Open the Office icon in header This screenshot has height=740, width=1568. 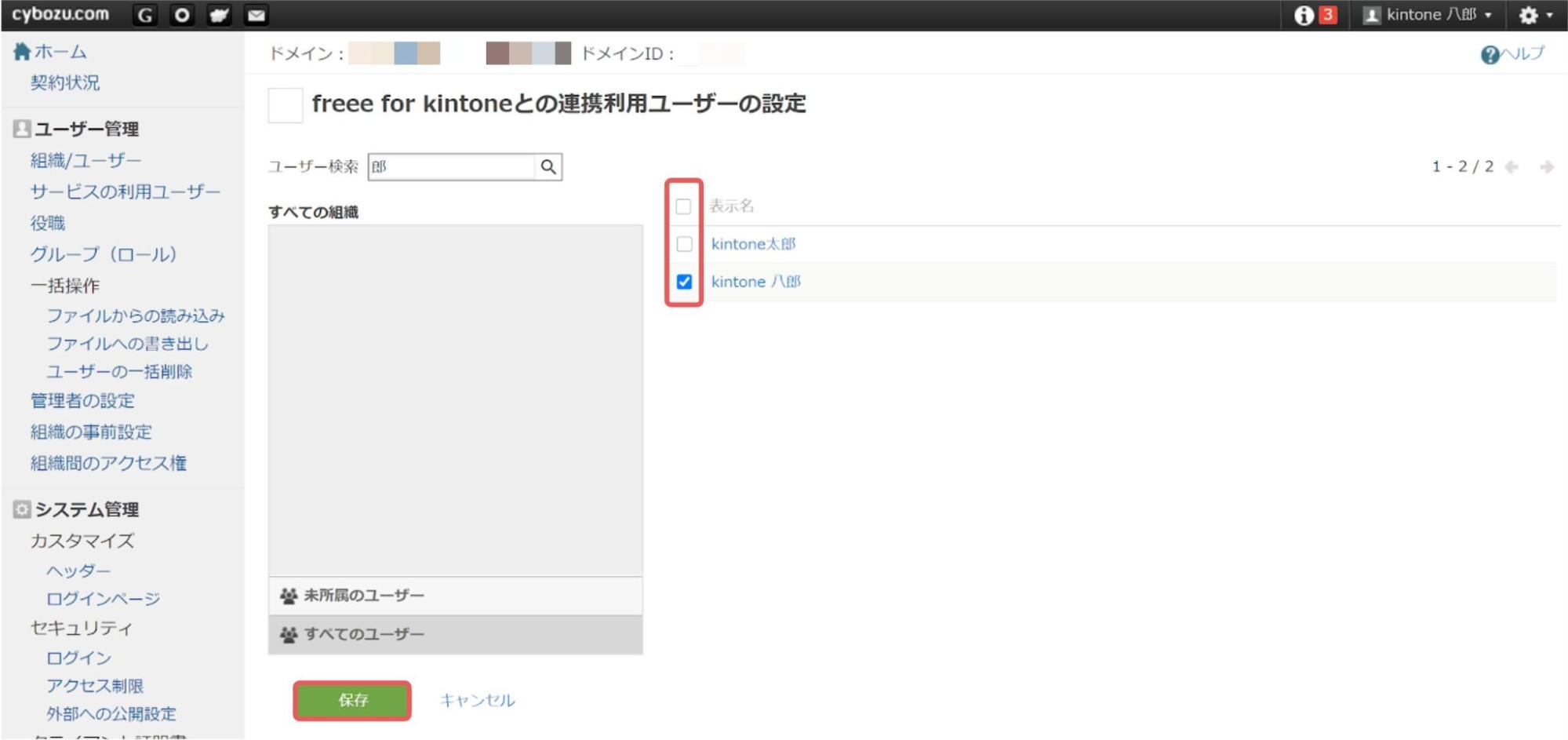182,15
